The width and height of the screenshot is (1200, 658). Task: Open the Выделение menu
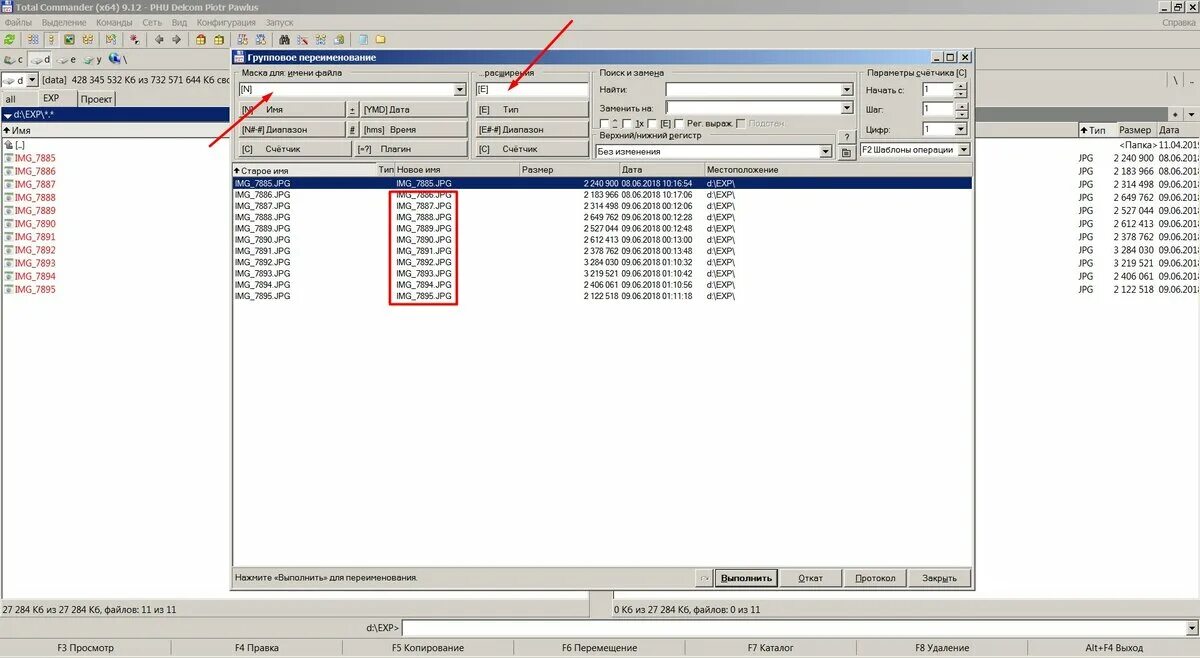63,22
